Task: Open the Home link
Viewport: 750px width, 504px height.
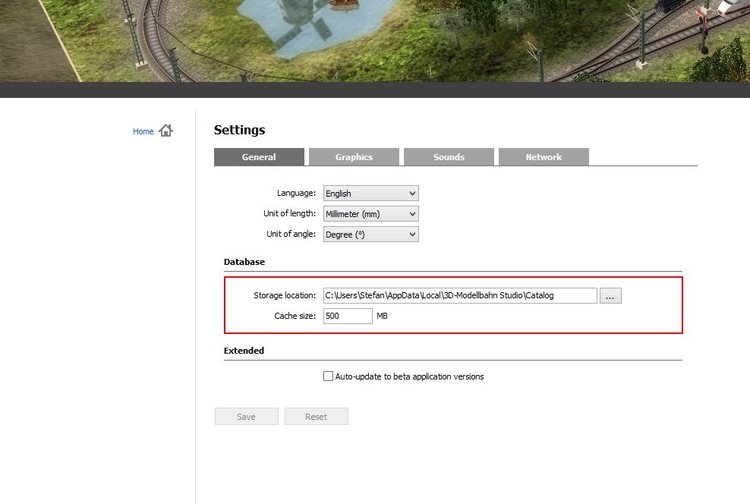Action: tap(143, 131)
